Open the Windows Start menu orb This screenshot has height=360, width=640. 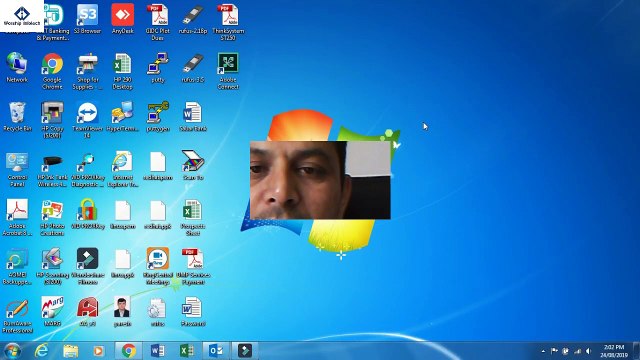12,351
